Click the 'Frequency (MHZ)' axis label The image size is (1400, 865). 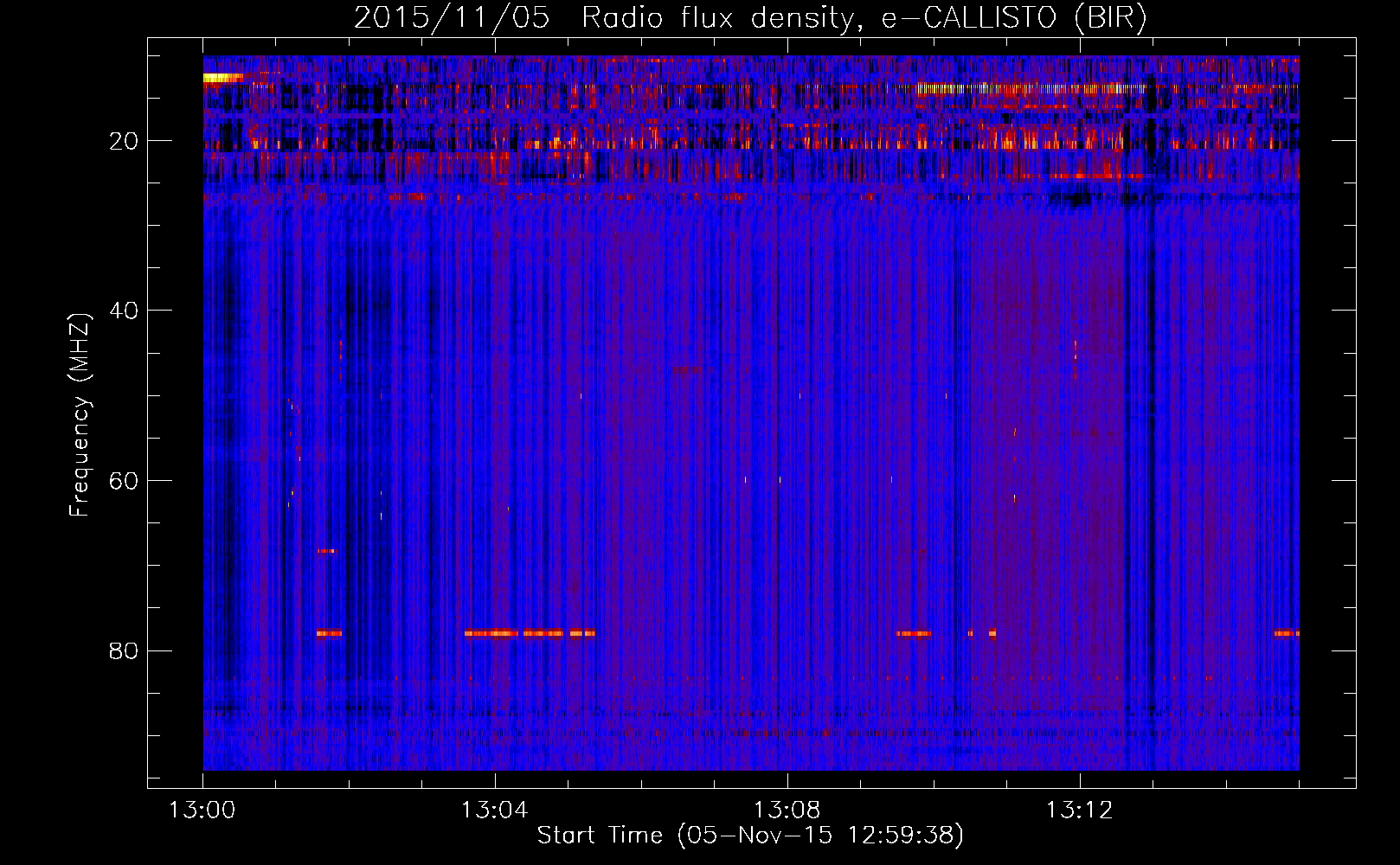(x=80, y=414)
